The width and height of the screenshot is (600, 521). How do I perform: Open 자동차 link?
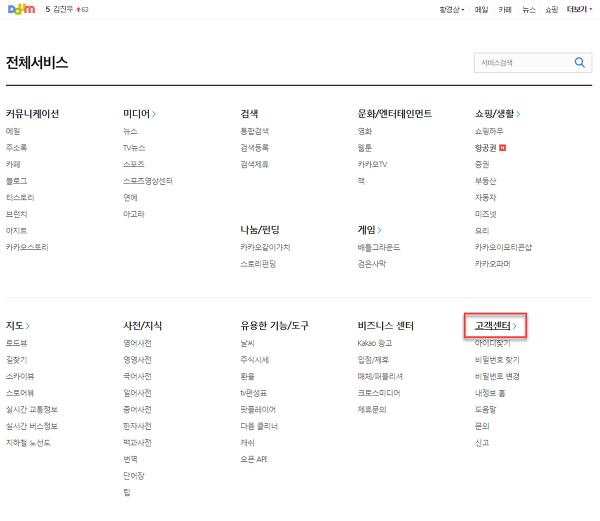pos(486,197)
